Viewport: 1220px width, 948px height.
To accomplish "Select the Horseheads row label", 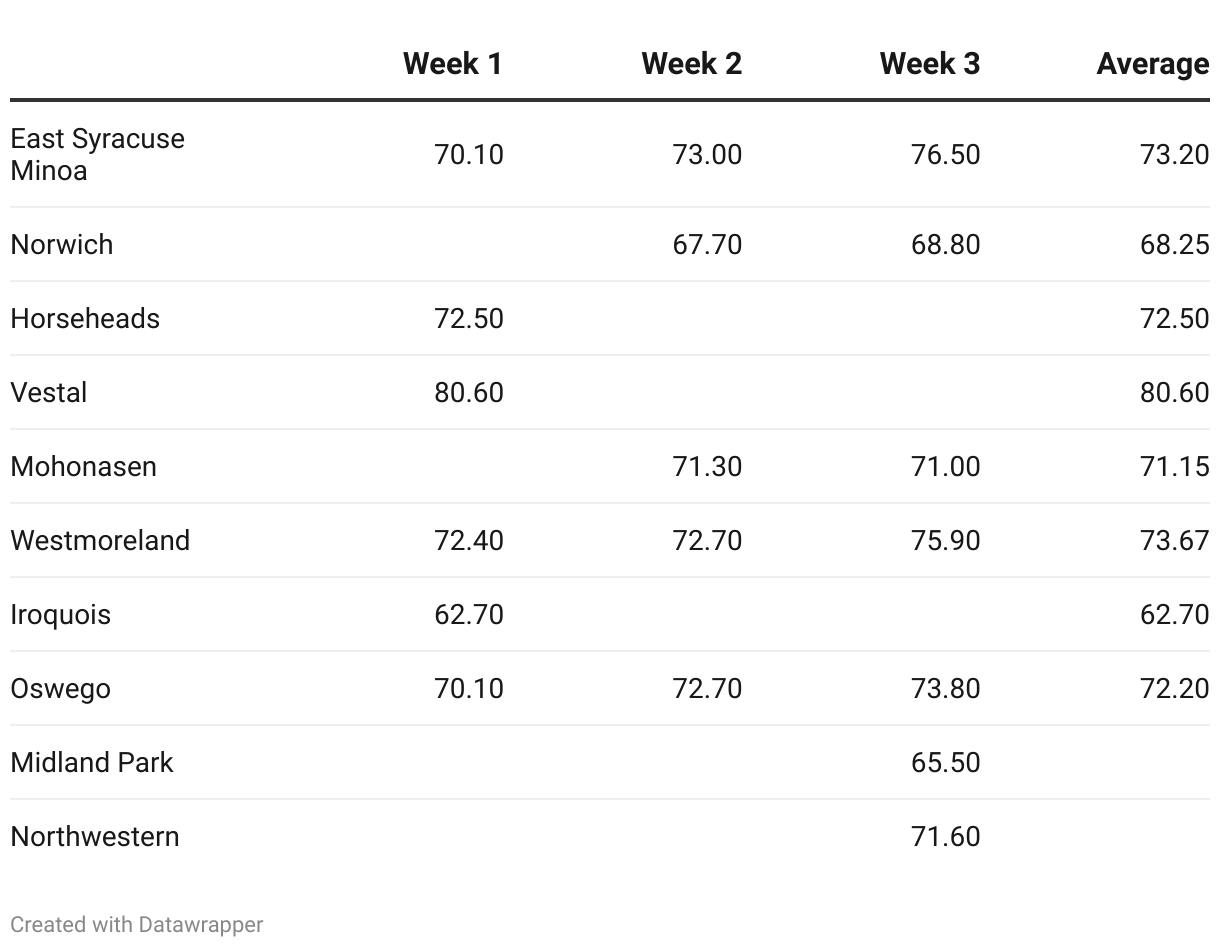I will 85,319.
